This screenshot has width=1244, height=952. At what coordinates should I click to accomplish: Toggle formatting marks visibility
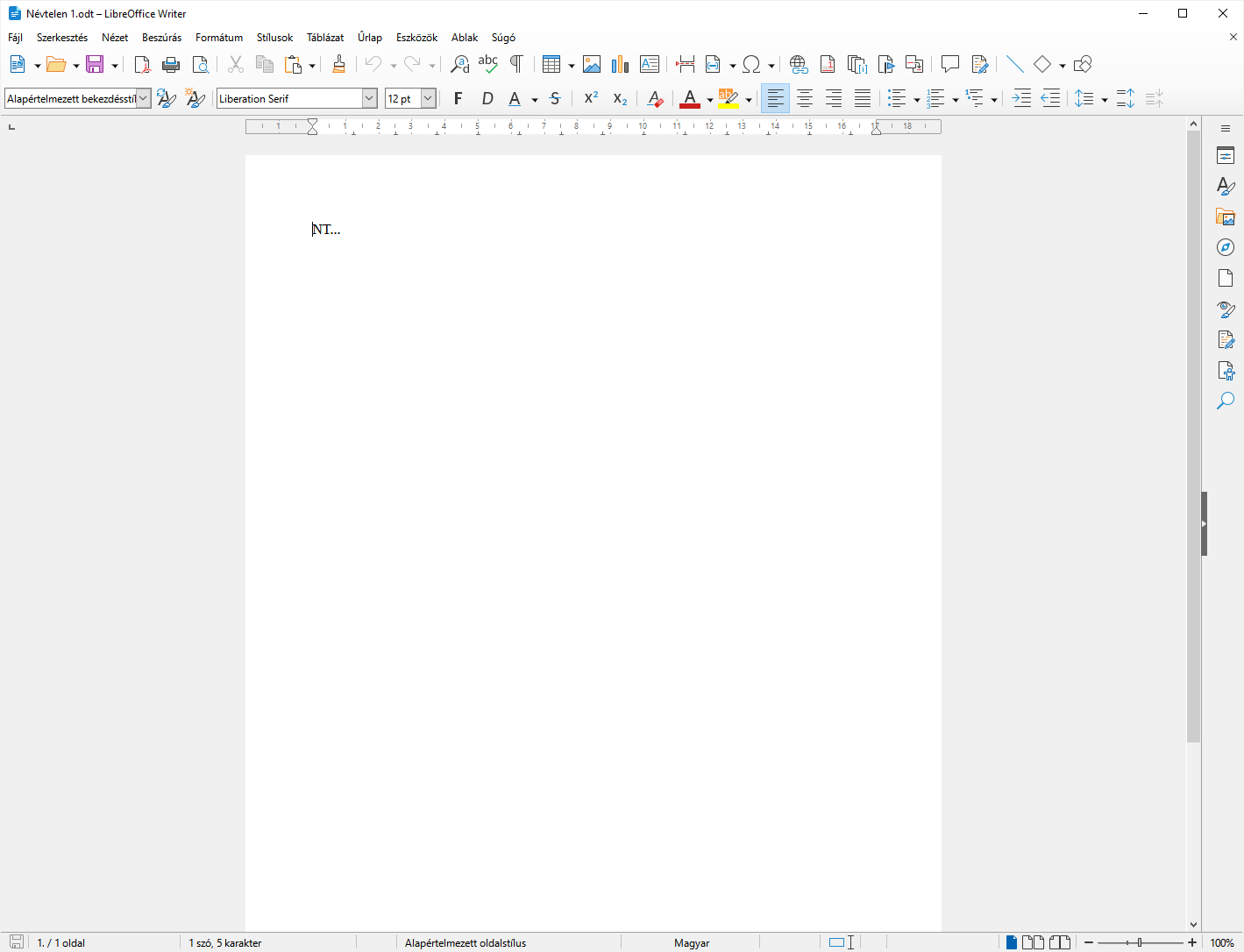(x=517, y=64)
